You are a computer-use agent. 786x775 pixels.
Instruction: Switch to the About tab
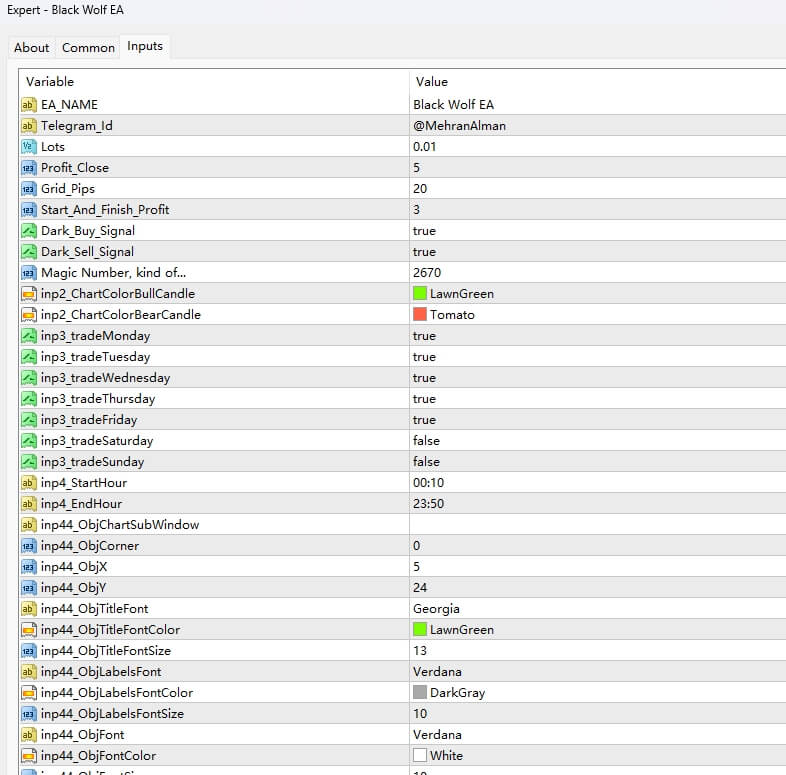point(31,48)
